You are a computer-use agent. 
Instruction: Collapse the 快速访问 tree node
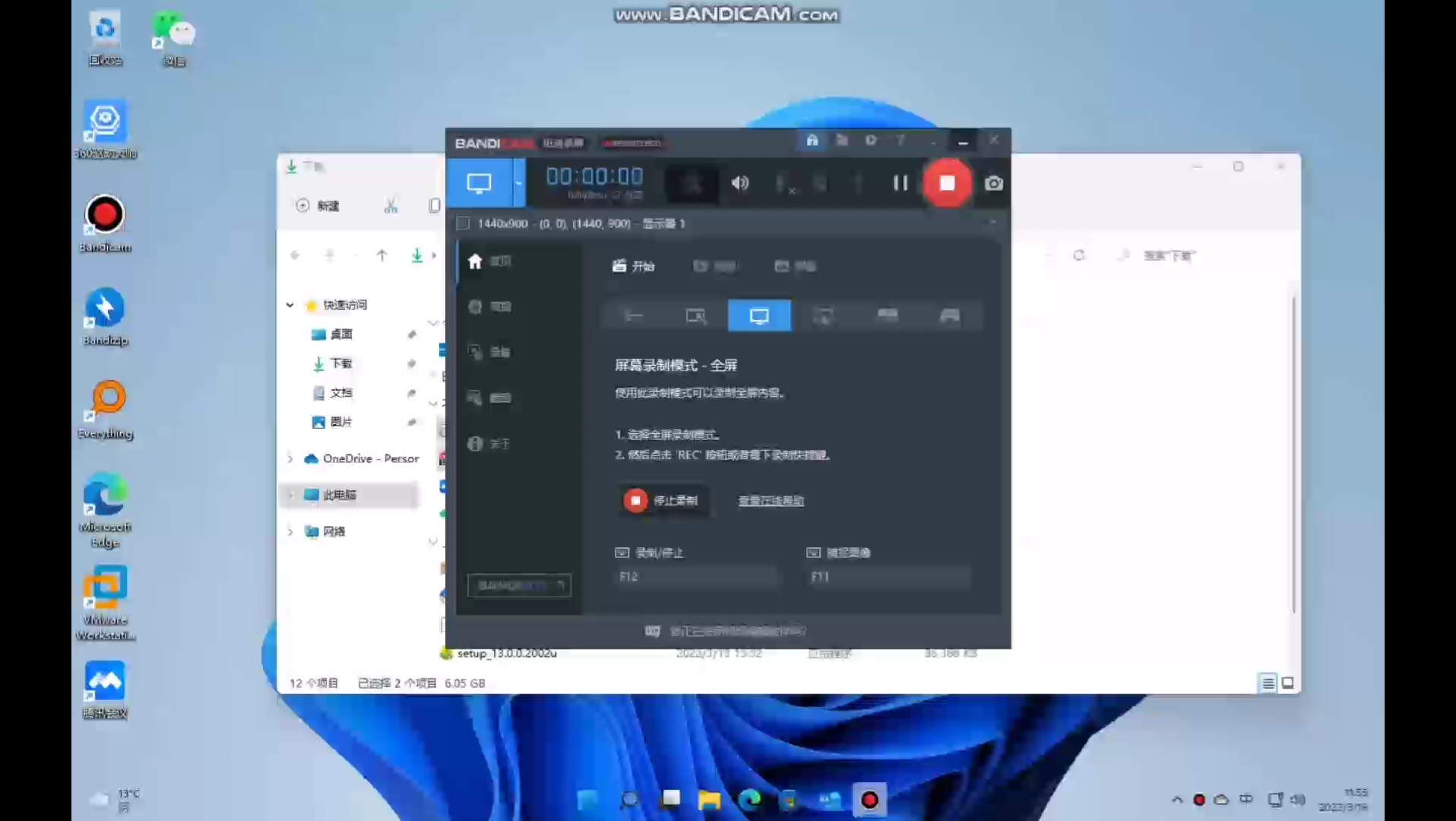290,305
